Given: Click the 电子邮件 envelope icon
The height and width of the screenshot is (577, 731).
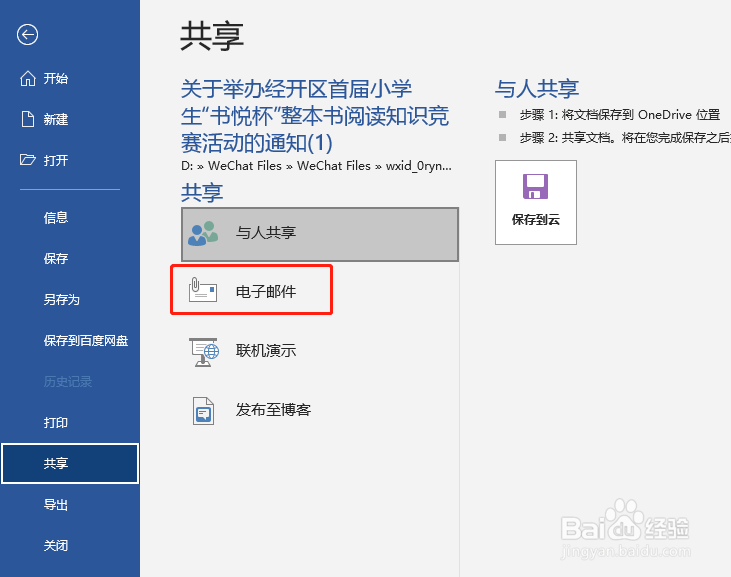Looking at the screenshot, I should pyautogui.click(x=203, y=290).
